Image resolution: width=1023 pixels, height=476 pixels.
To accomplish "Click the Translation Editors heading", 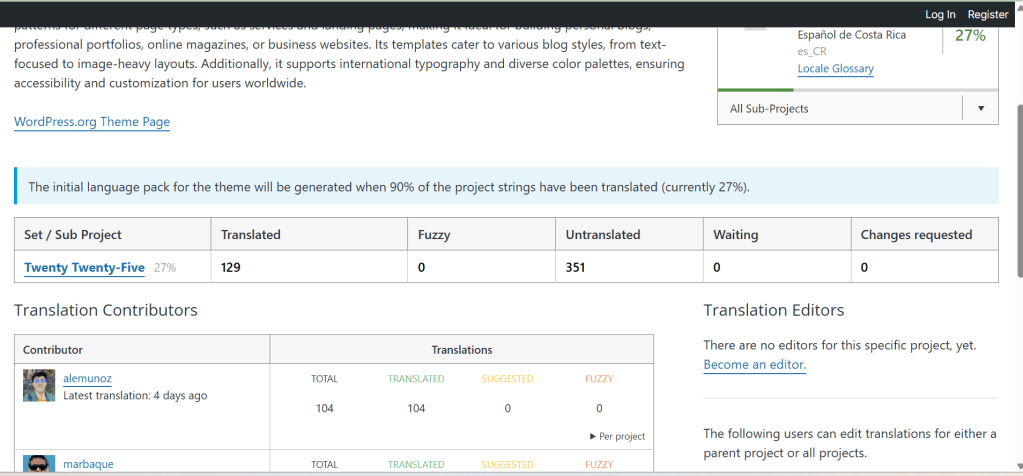I will click(774, 310).
